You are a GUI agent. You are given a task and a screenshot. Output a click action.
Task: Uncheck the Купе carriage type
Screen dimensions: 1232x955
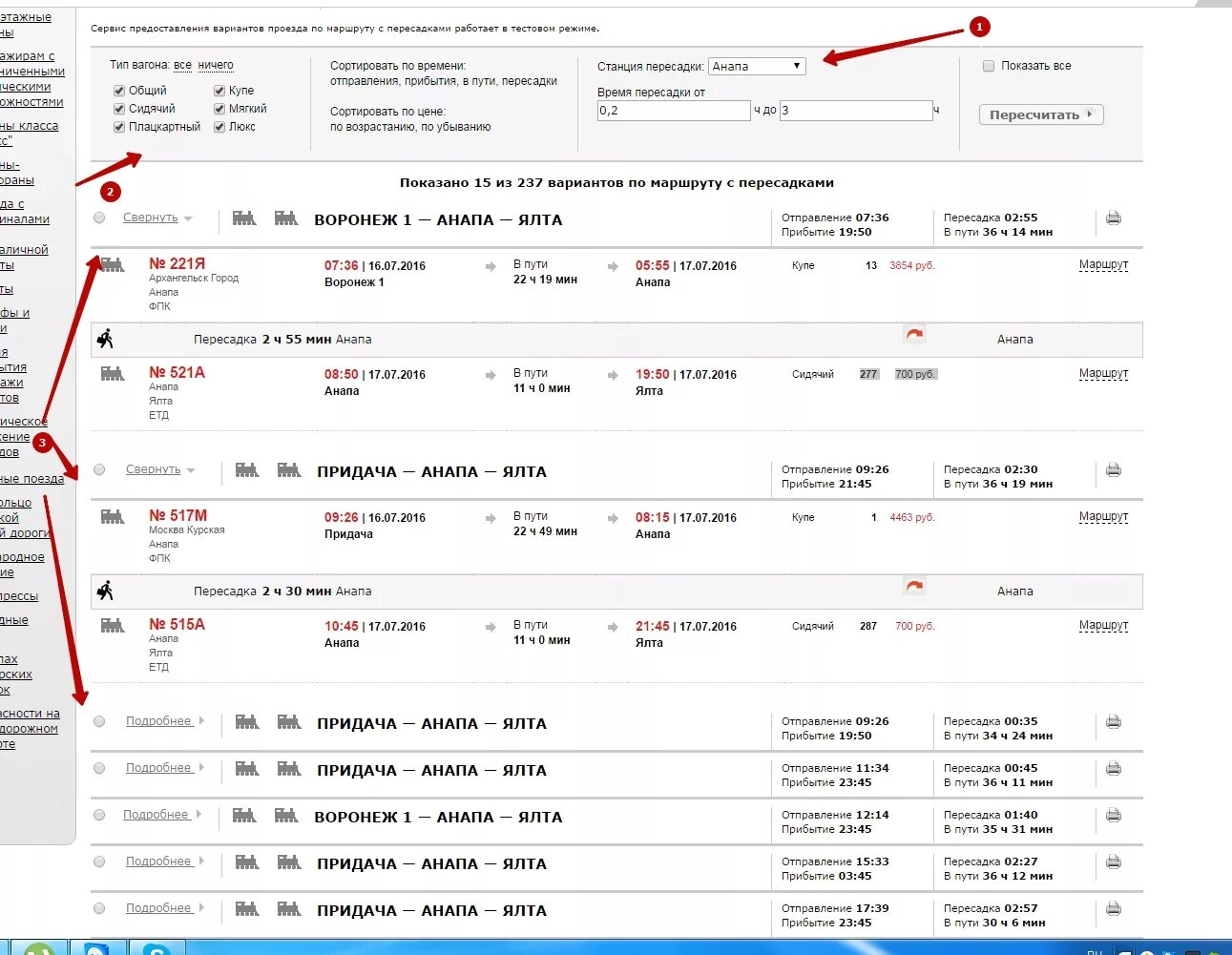pos(219,91)
